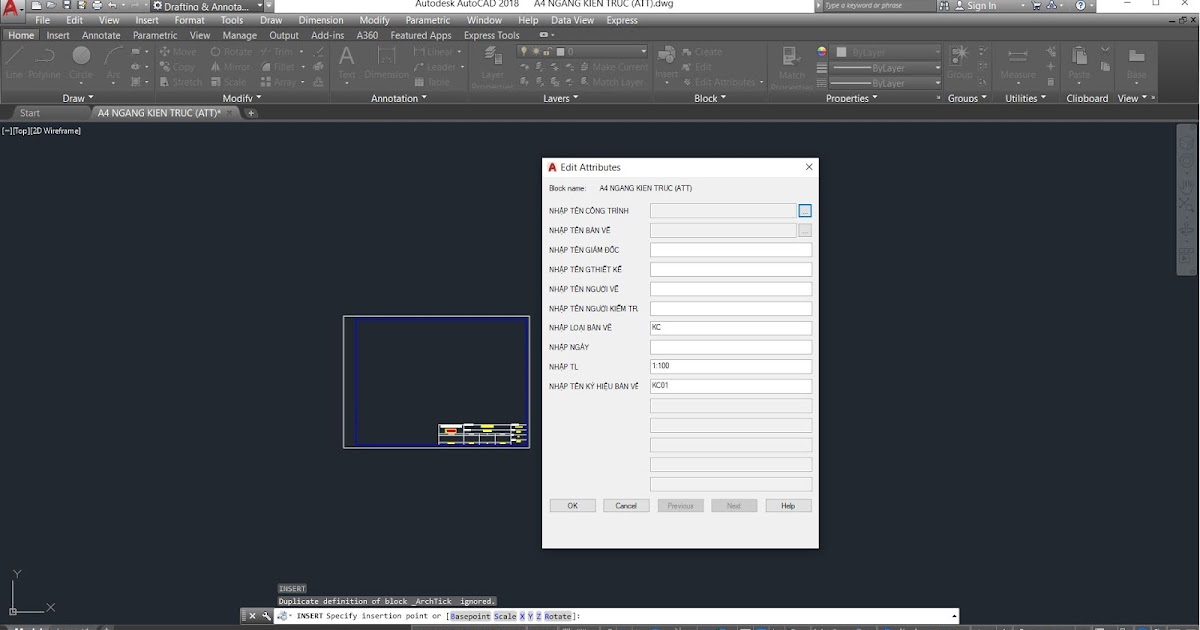The image size is (1200, 630).
Task: Expand the Block panel flyout
Action: point(710,98)
